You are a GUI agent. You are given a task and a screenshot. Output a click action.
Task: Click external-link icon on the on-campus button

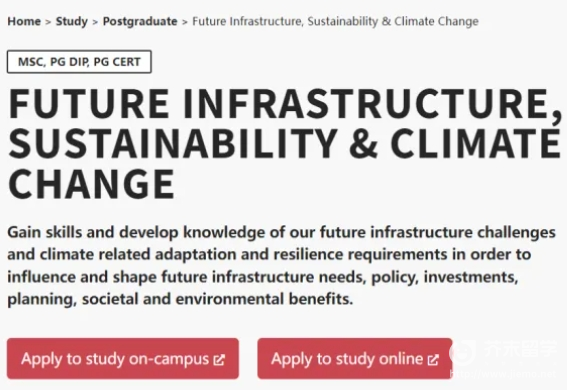pos(219,360)
